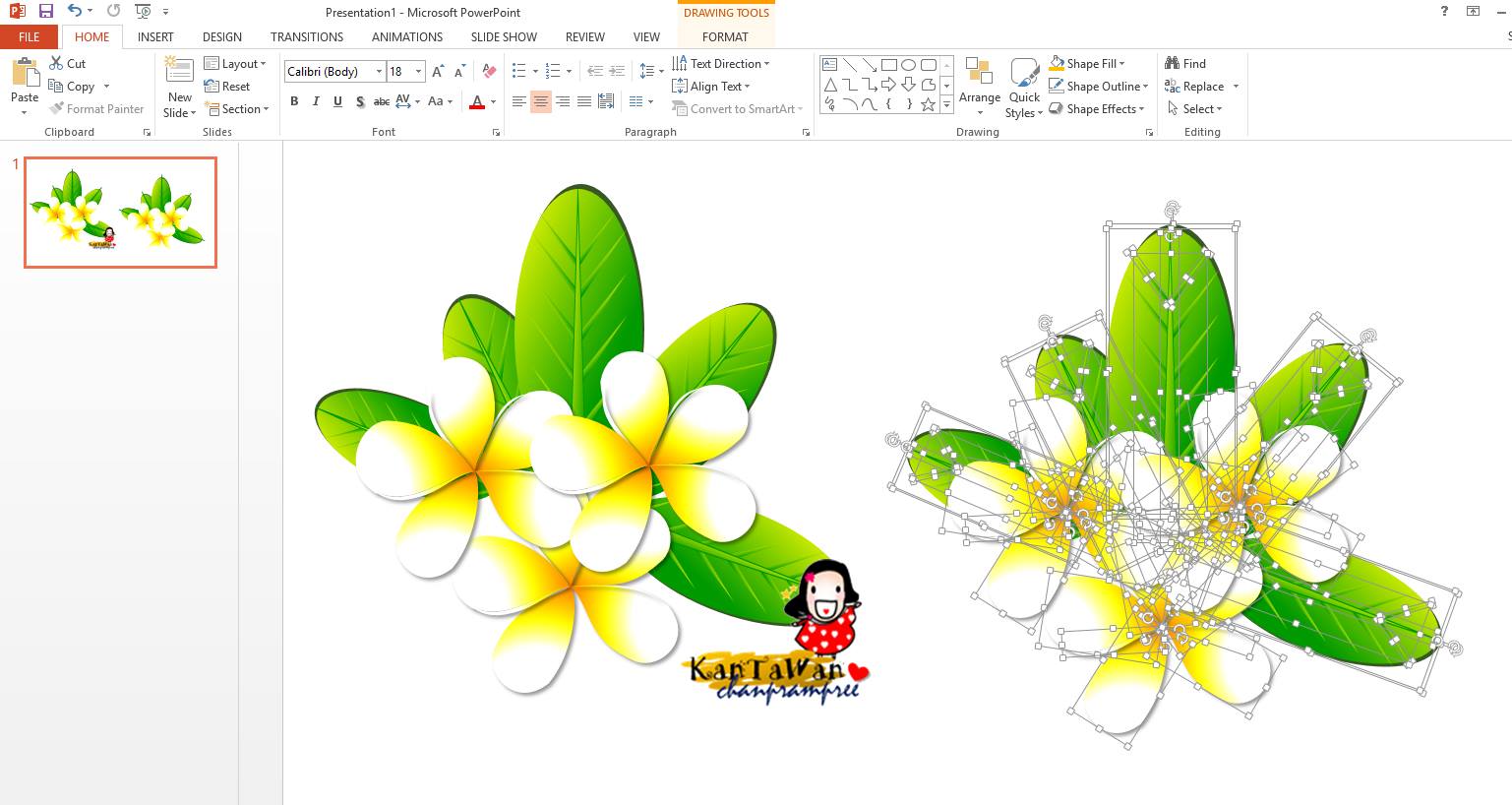This screenshot has height=805, width=1512.
Task: Choose the rectangle shape
Action: click(888, 65)
